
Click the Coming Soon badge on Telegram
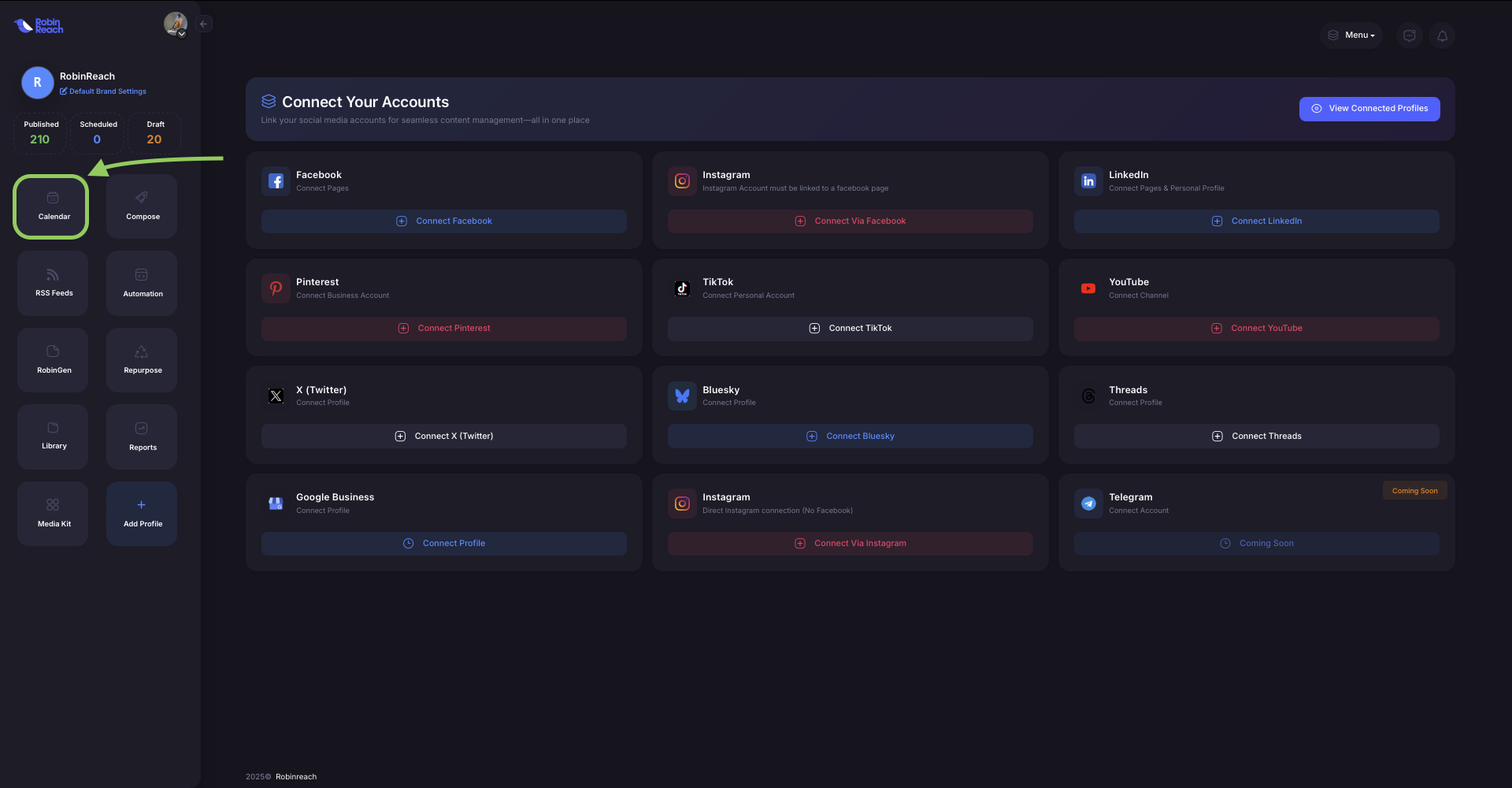pyautogui.click(x=1414, y=491)
